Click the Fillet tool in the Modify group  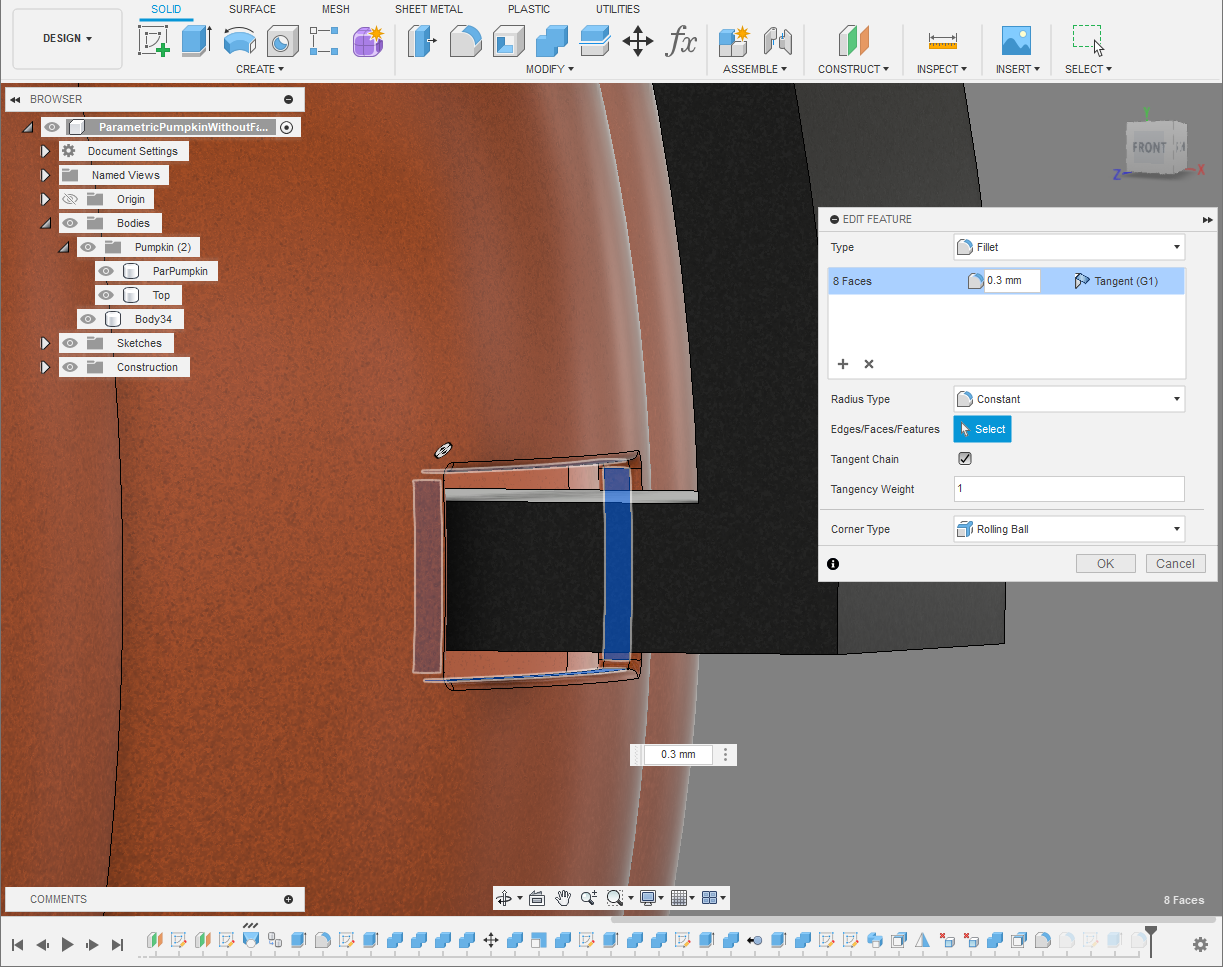(x=465, y=41)
